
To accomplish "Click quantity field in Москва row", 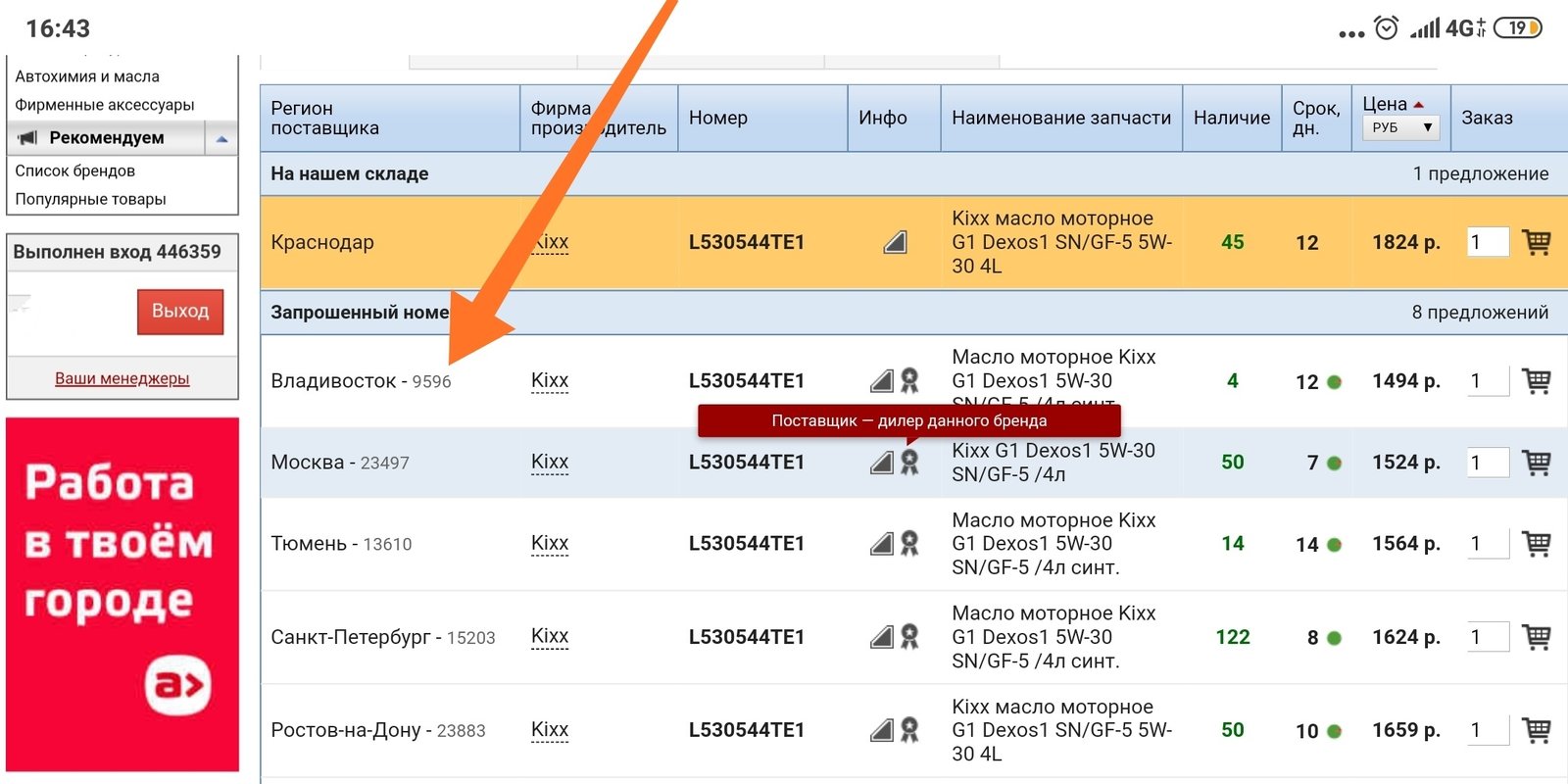I will pos(1488,463).
